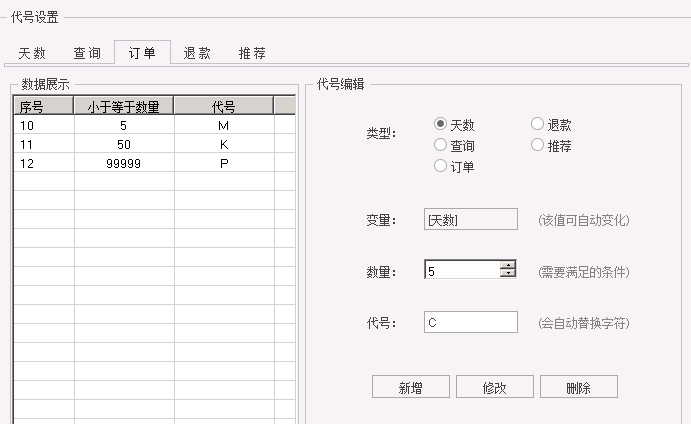
Task: Choose the 推荐 type radio button
Action: pyautogui.click(x=537, y=145)
